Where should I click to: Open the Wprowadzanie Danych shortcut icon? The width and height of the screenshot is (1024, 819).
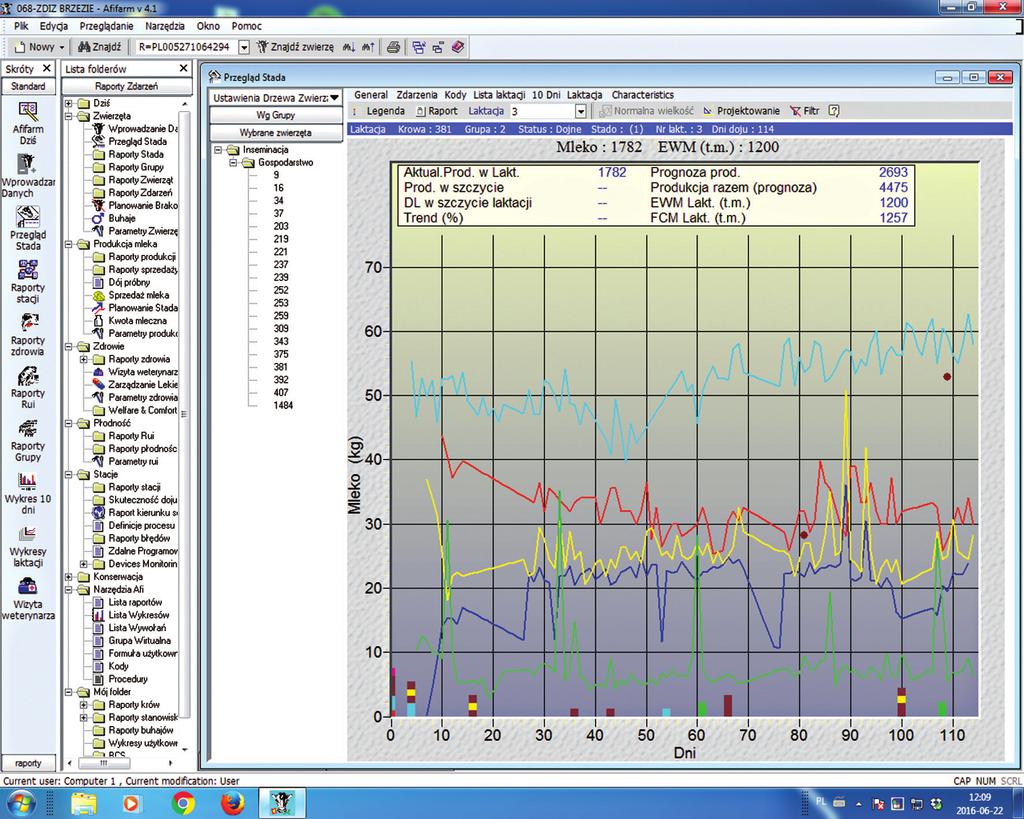27,163
